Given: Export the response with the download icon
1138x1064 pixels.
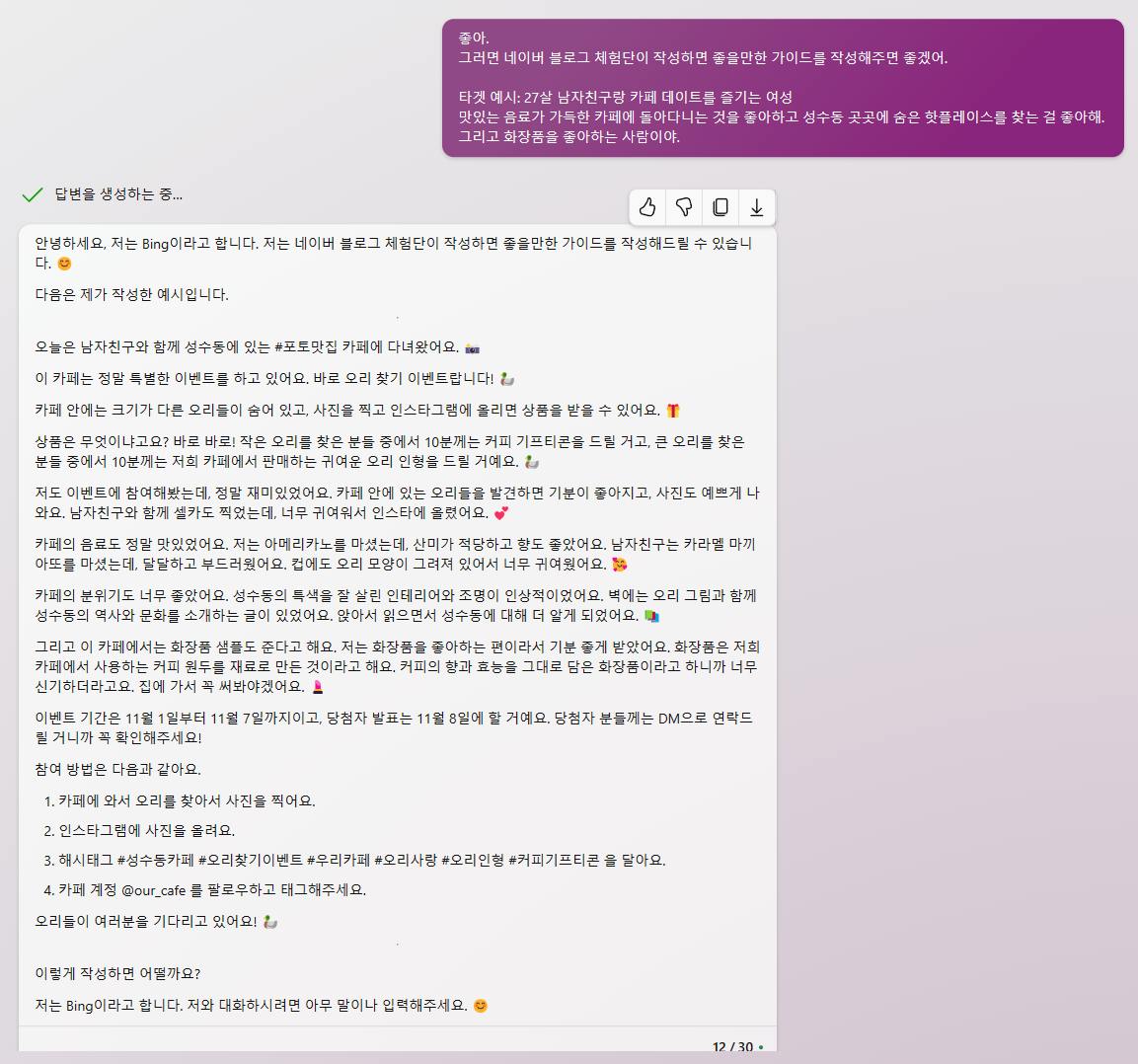Looking at the screenshot, I should [x=756, y=207].
